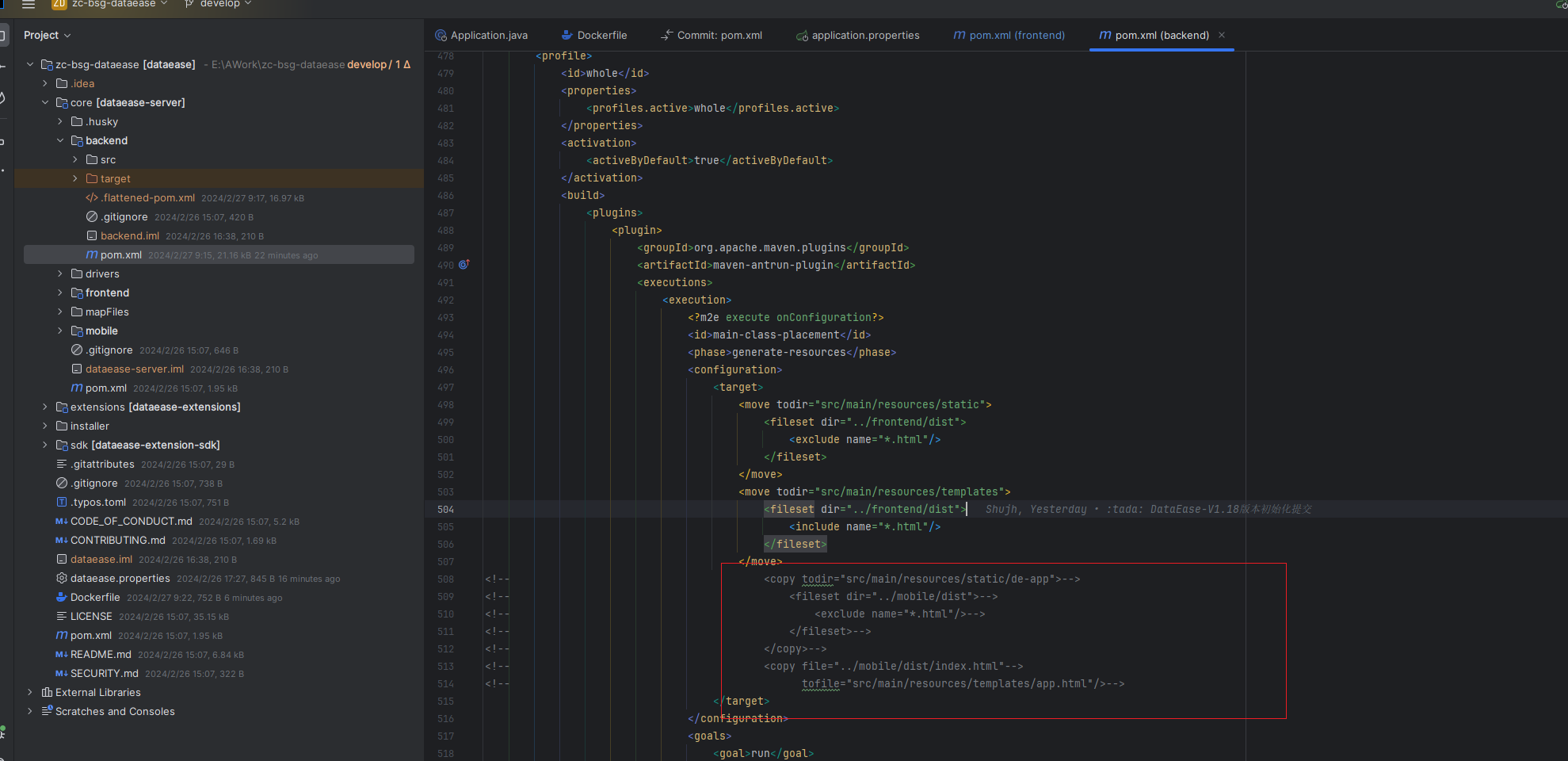Expand Scratches and Consoles node arrow
Viewport: 1568px width, 761px height.
pyautogui.click(x=30, y=711)
